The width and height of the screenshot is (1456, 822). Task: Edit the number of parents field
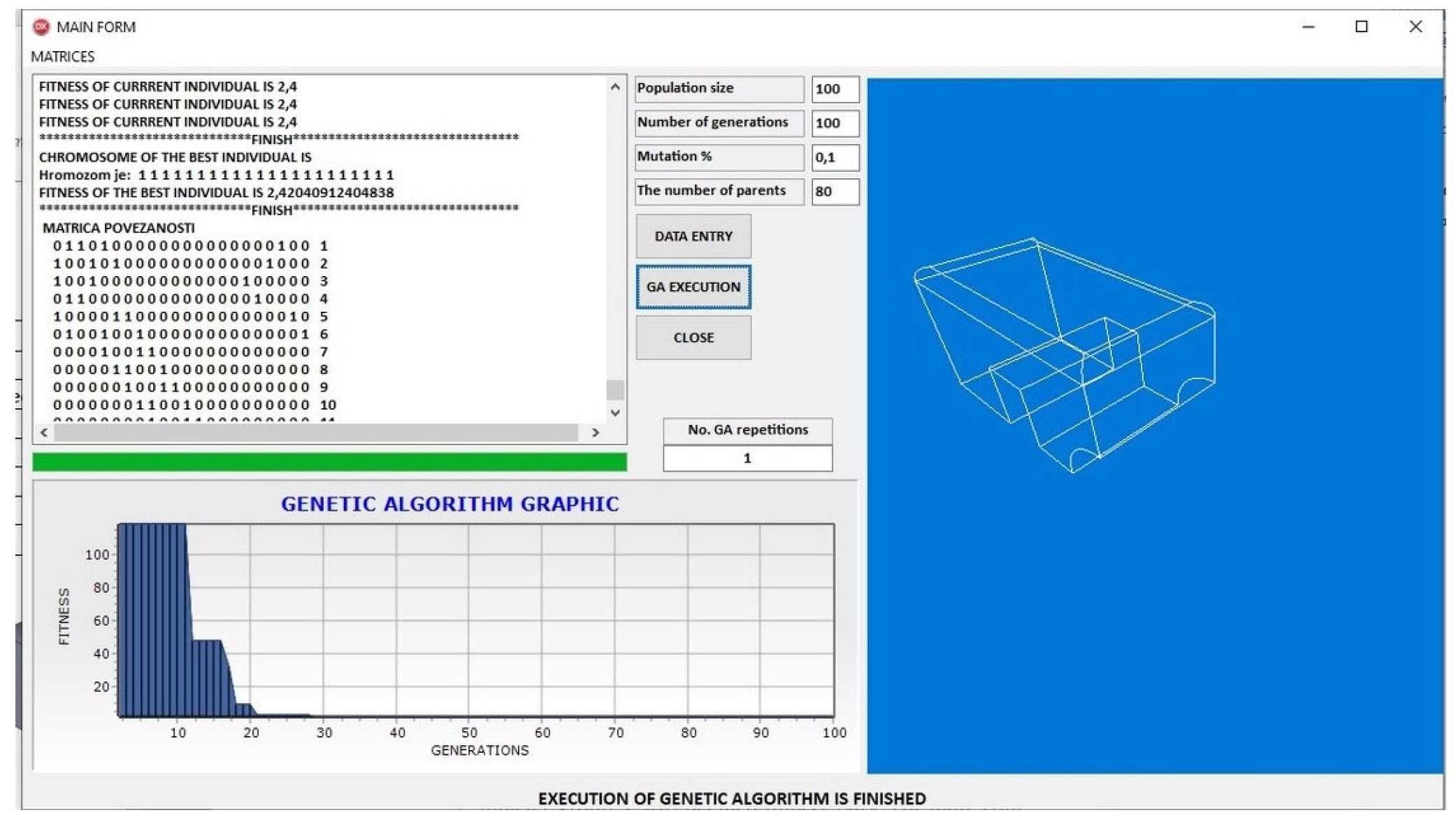click(835, 192)
